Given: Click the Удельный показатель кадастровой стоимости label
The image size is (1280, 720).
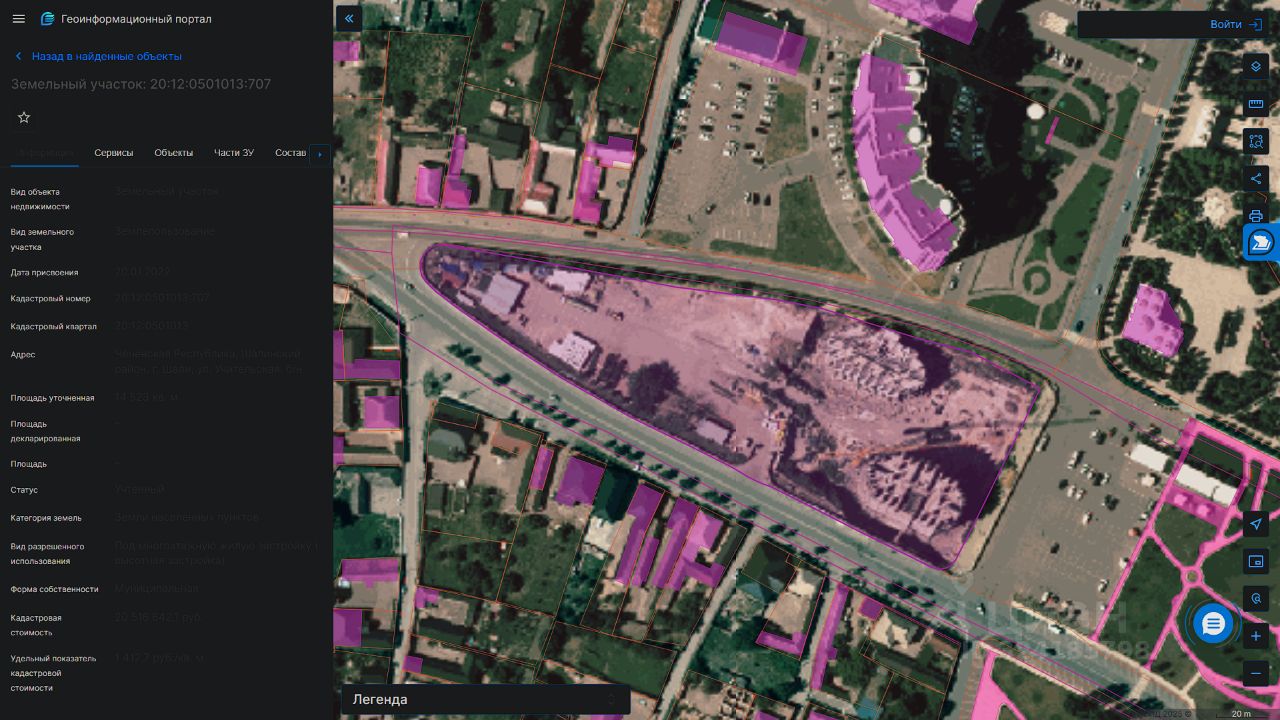Looking at the screenshot, I should point(54,673).
